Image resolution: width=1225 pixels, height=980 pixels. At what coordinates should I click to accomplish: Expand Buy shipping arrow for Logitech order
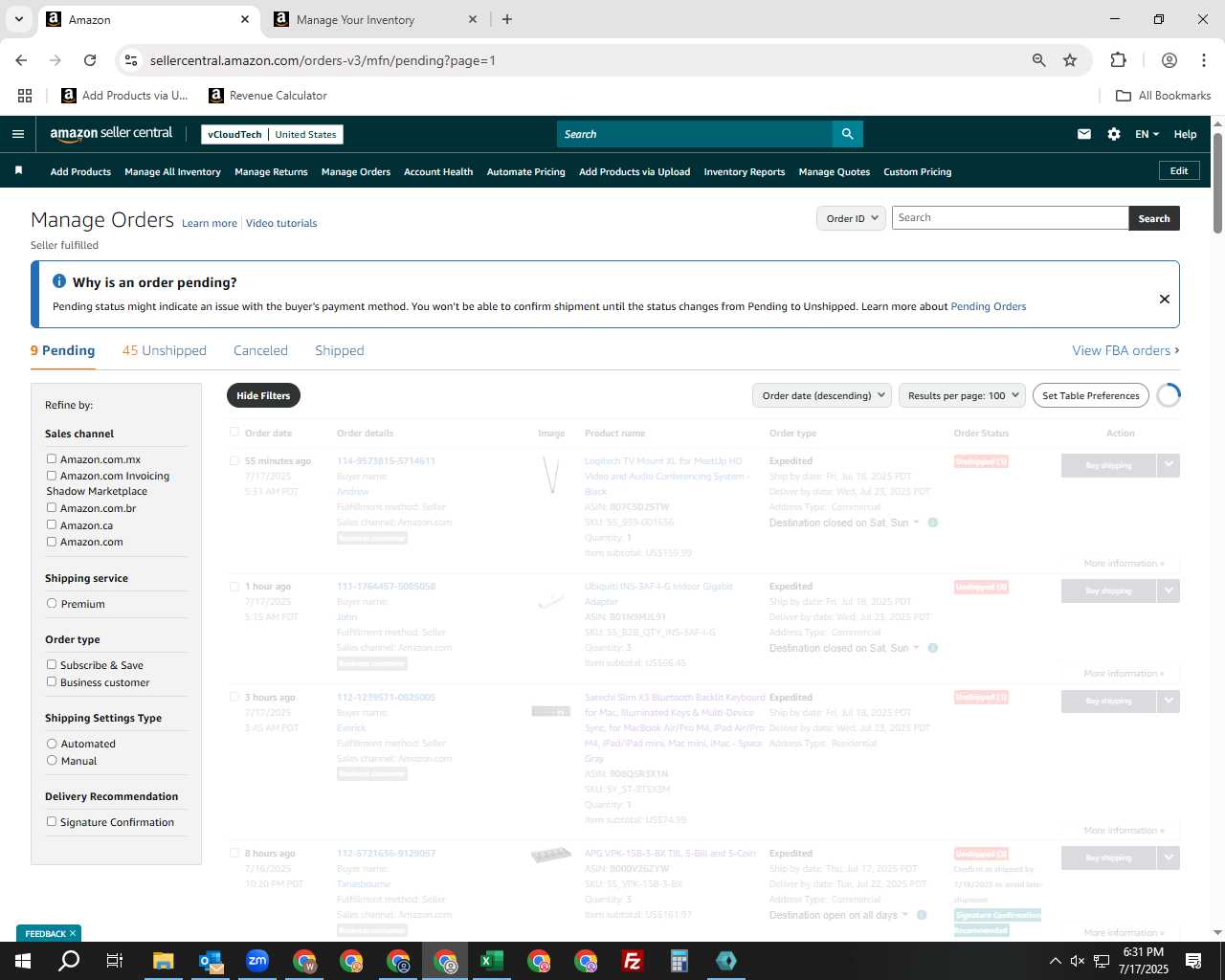click(1169, 465)
